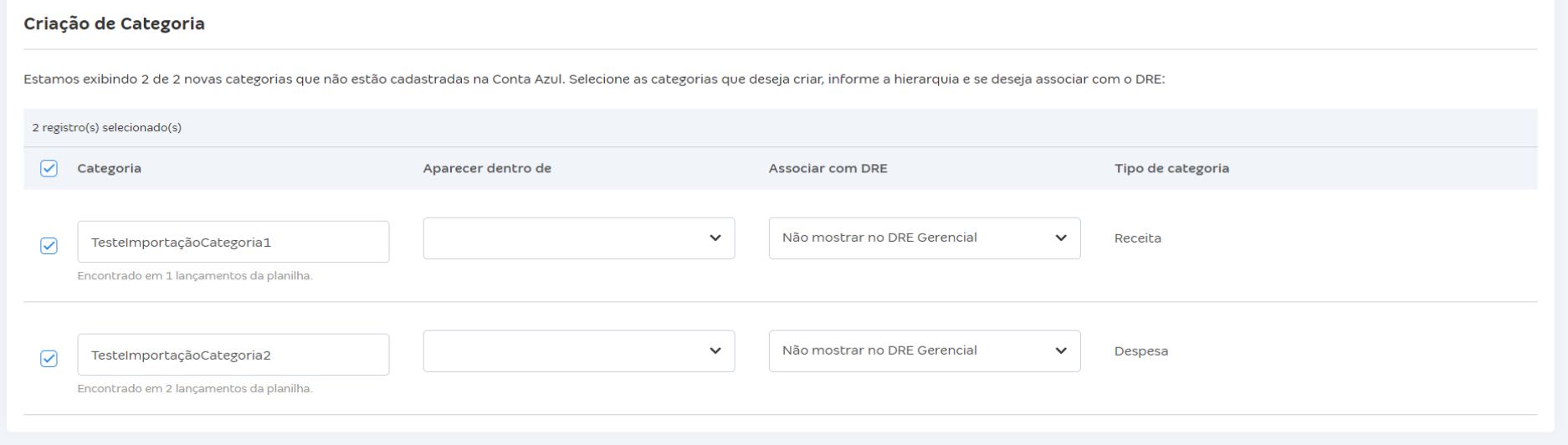This screenshot has height=445, width=1568.
Task: Click 'Encontrado em 1 lançamentos da planilha' note
Action: point(195,276)
